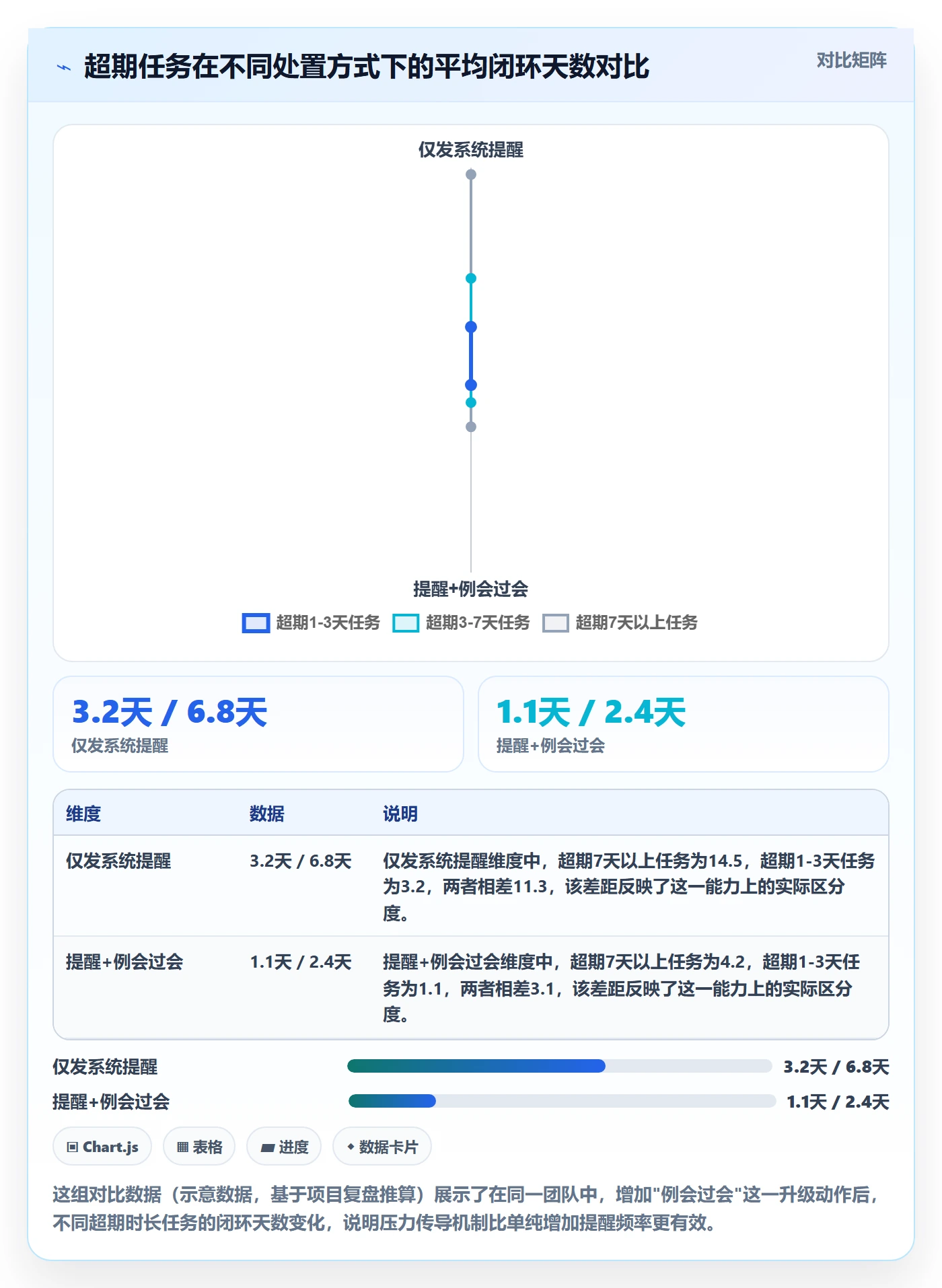Screen dimensions: 942x1288
Task: Click the lightning icon beside the title
Action: (x=64, y=67)
